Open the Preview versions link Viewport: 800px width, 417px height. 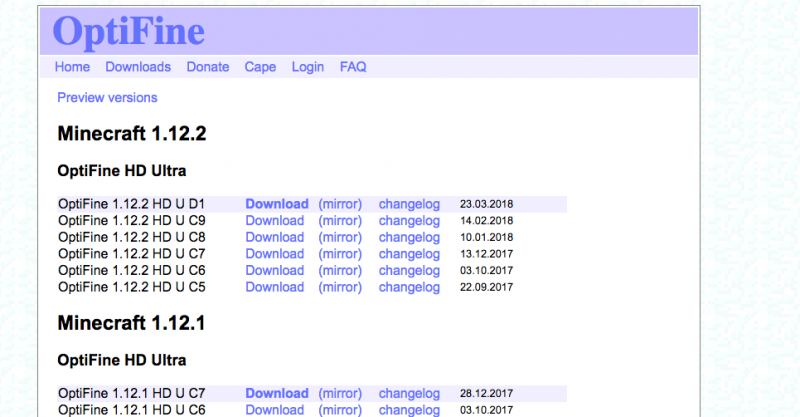tap(107, 97)
